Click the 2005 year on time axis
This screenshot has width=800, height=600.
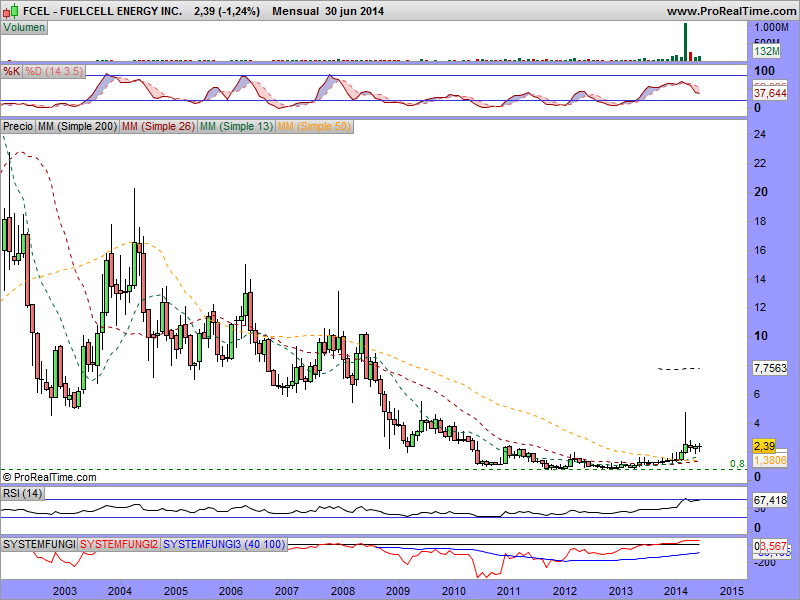coord(176,591)
